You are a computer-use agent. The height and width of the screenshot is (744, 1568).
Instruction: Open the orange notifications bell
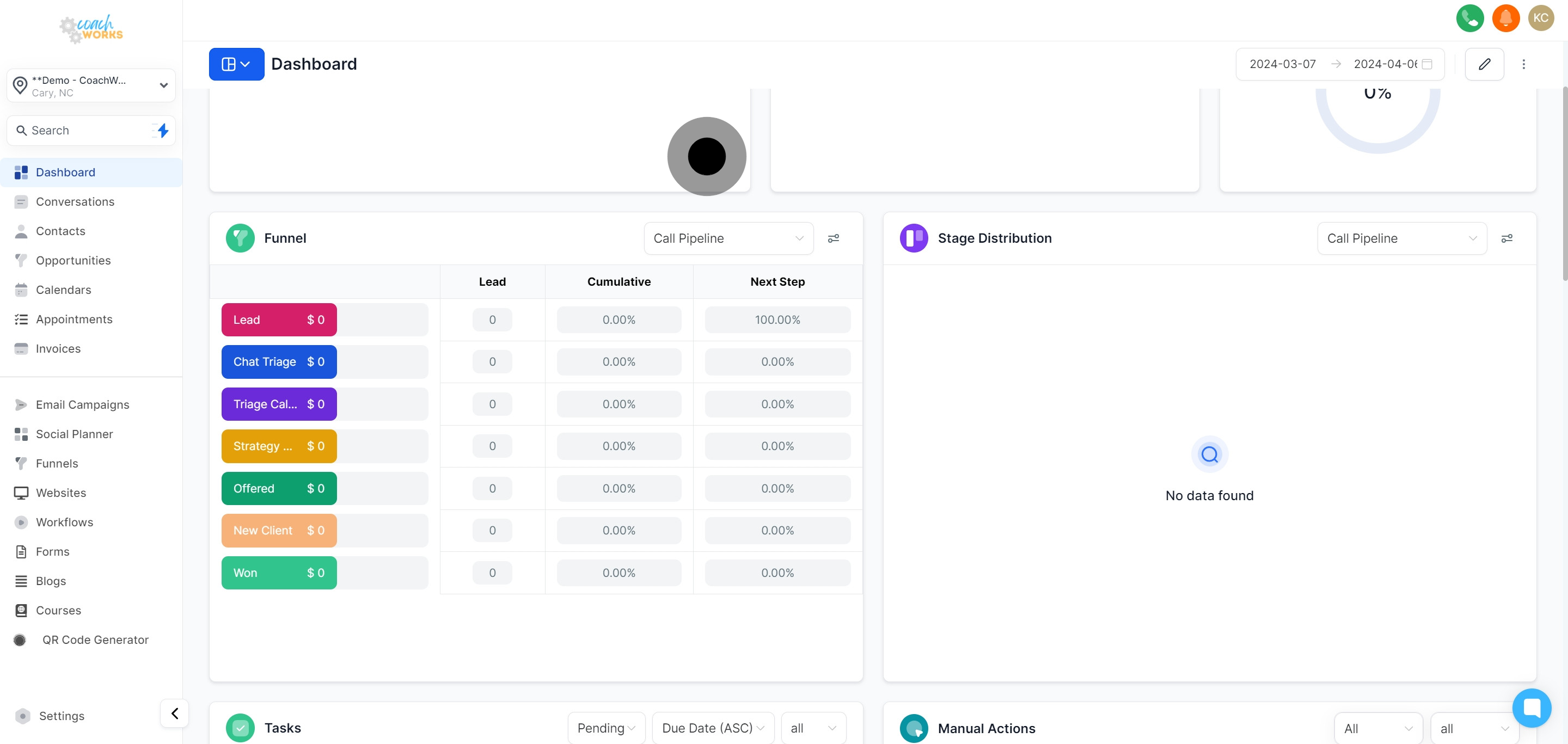(x=1505, y=17)
